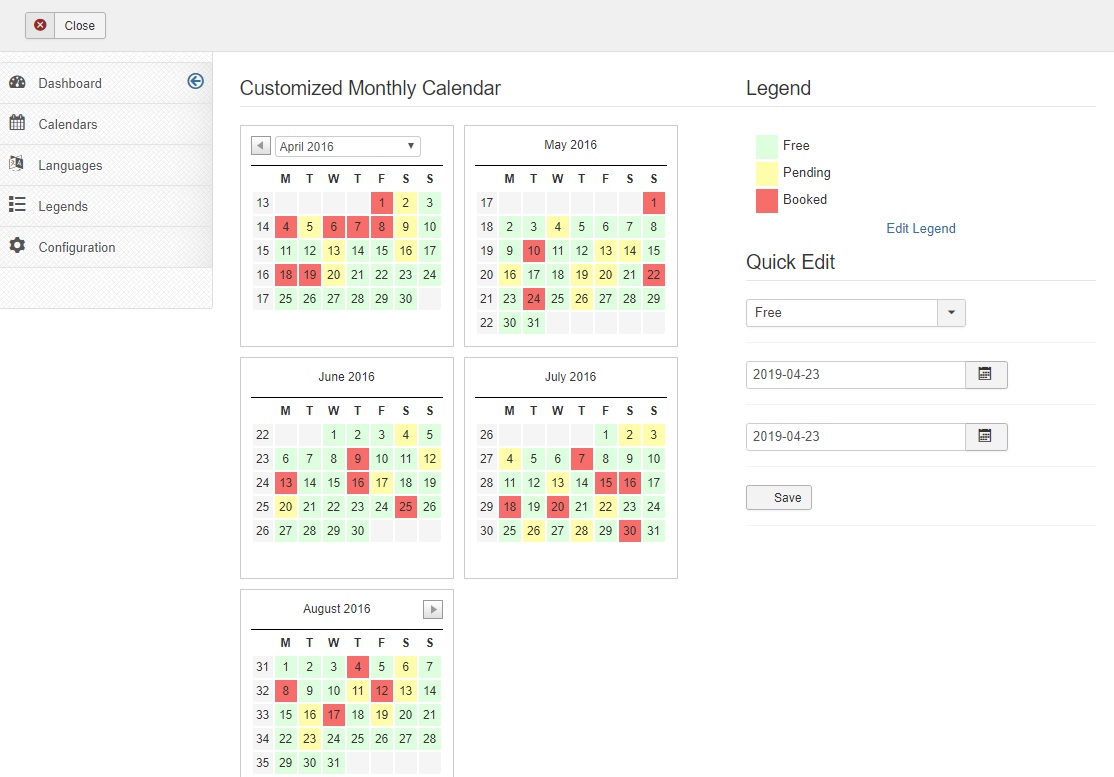Image resolution: width=1114 pixels, height=777 pixels.
Task: Open the April 2016 month dropdown
Action: tap(347, 145)
